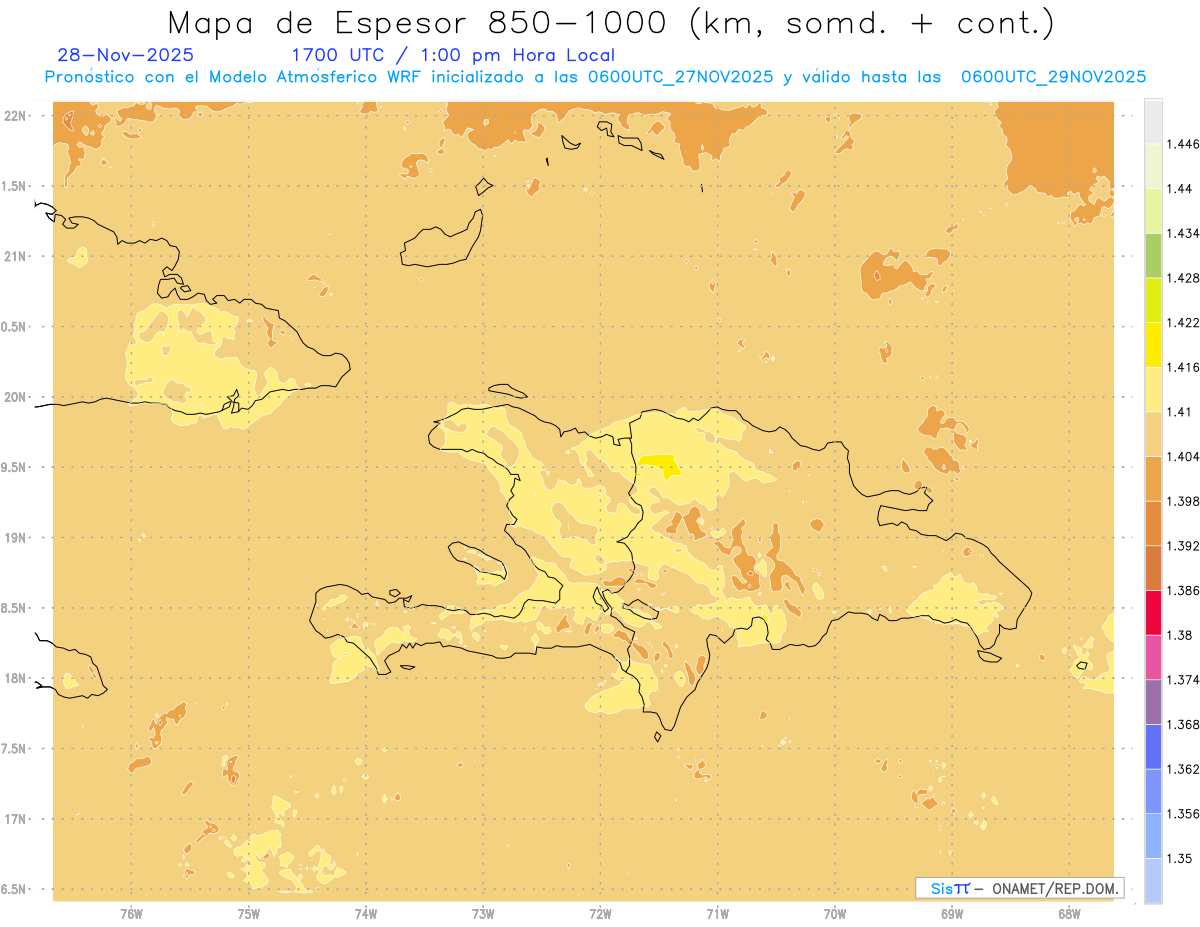Image resolution: width=1200 pixels, height=927 pixels.
Task: Click the 72W longitude axis label
Action: [x=600, y=913]
